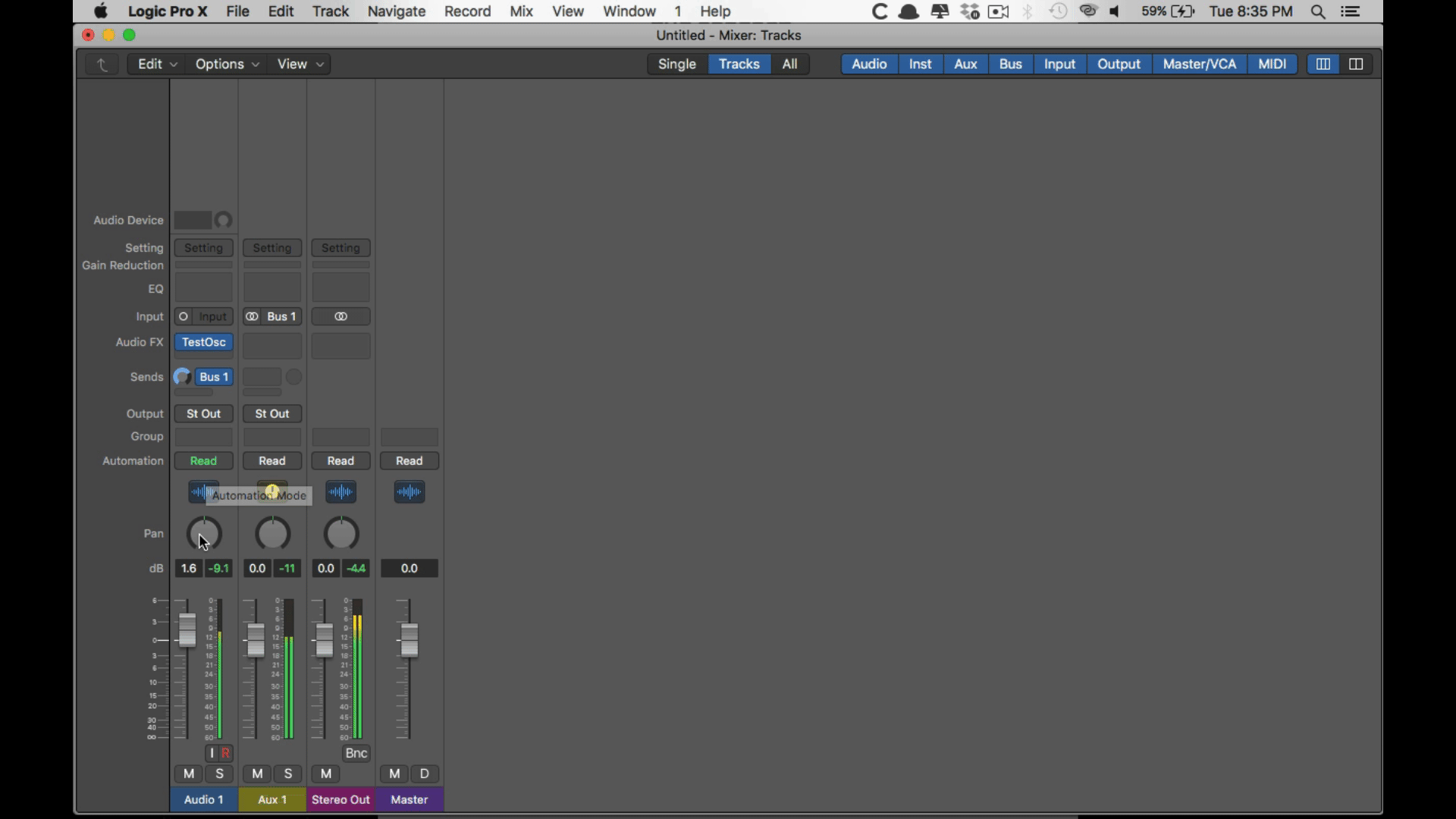
Task: Open Notification Center list icon
Action: coord(1351,11)
